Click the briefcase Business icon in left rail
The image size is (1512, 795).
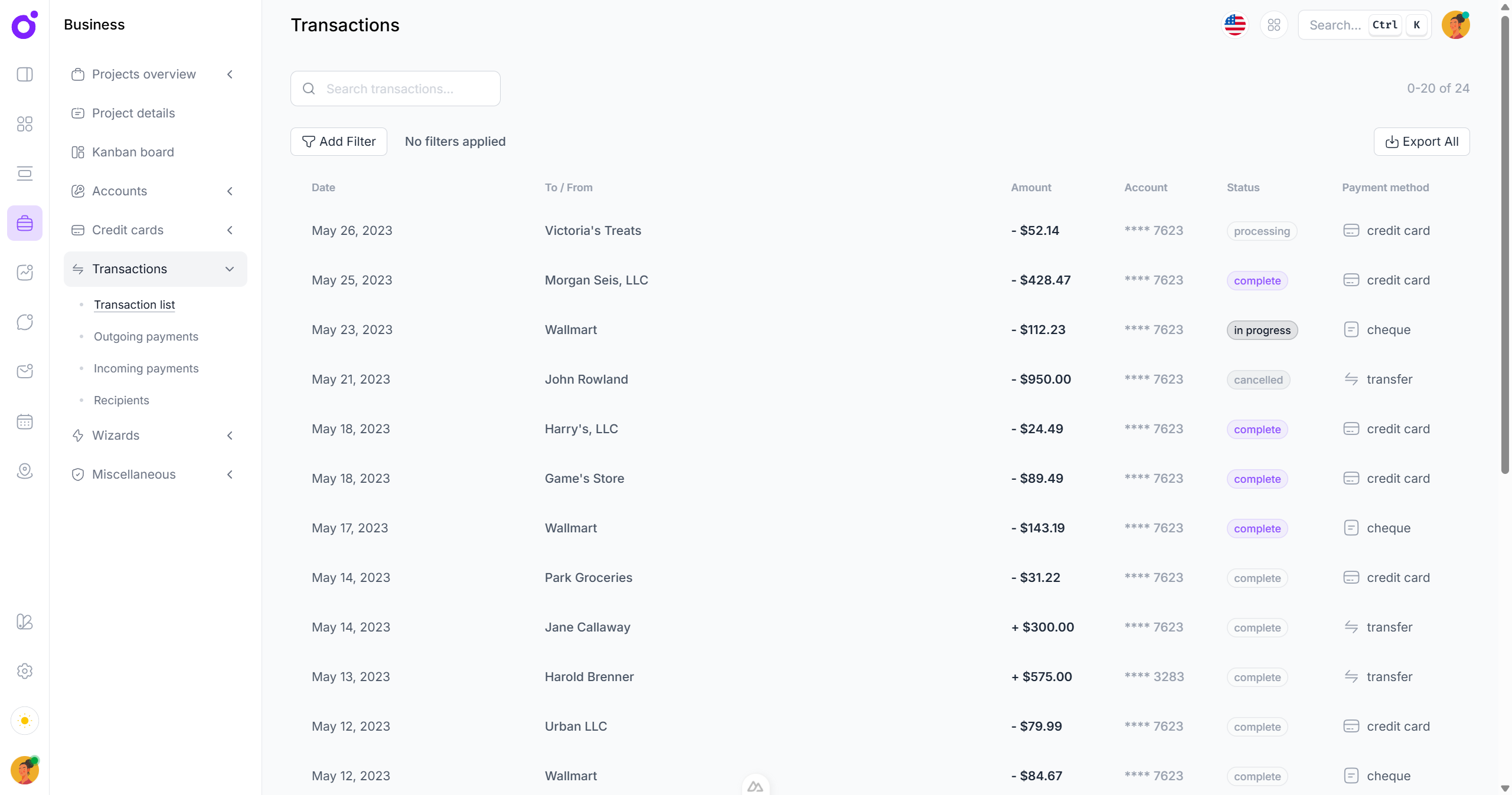click(24, 223)
